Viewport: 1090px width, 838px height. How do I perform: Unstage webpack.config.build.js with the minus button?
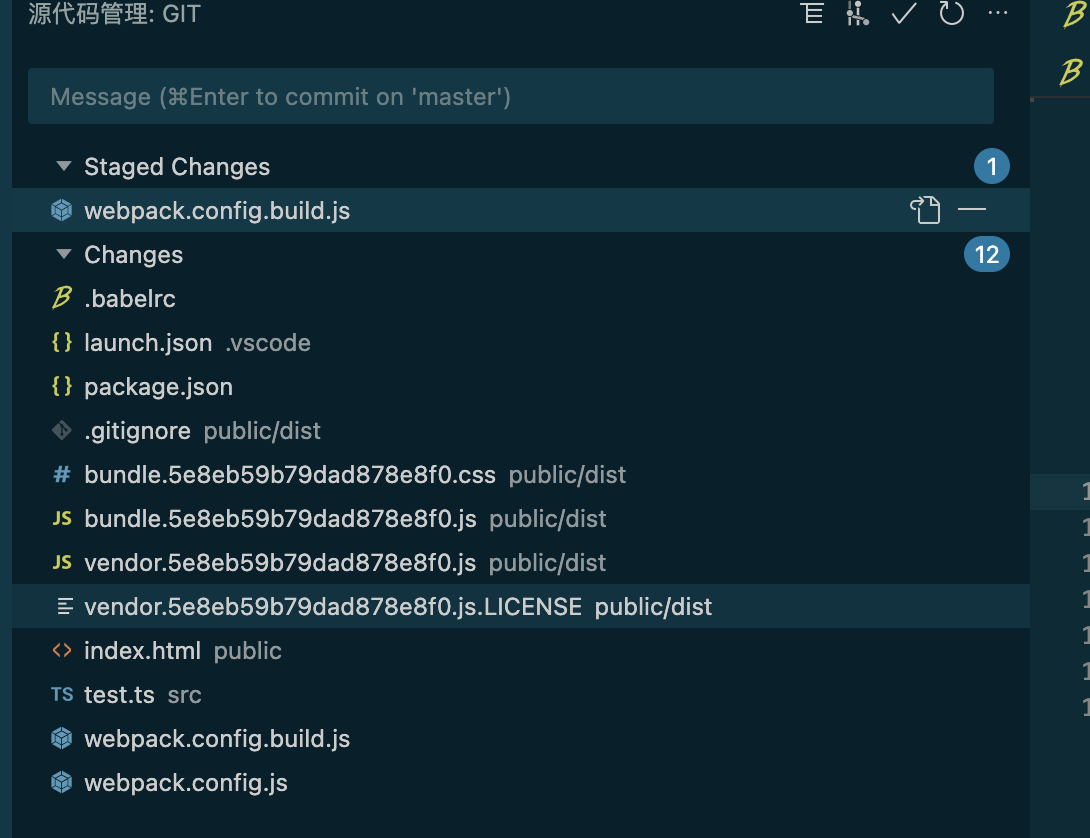(x=971, y=210)
